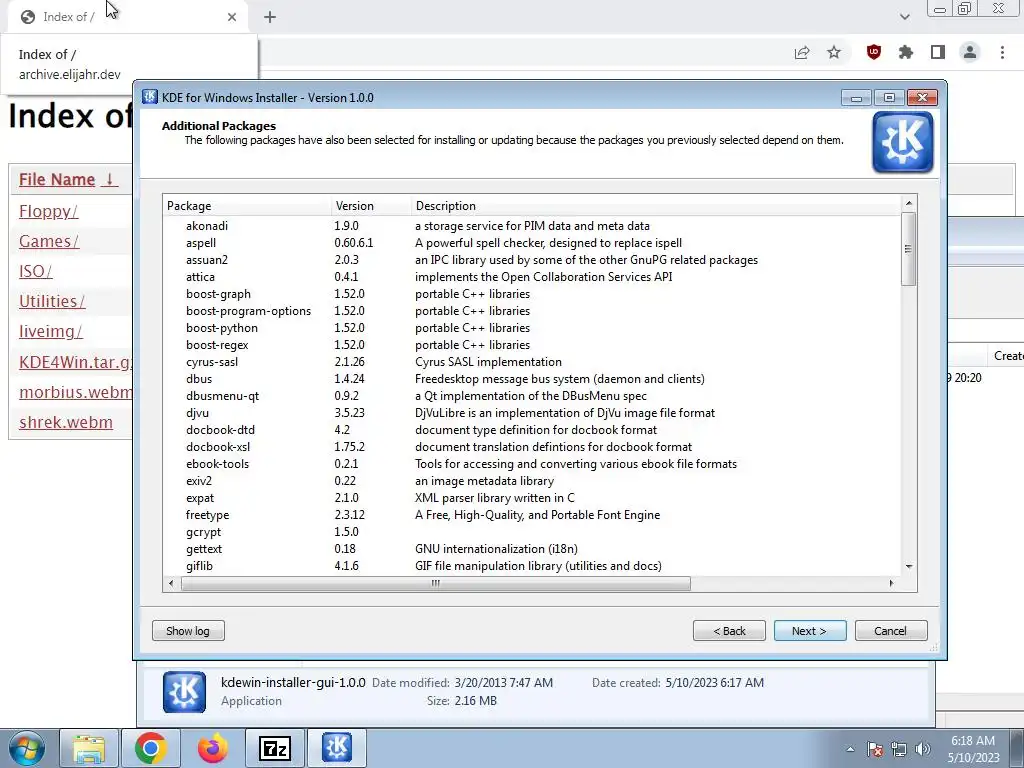Open the Games/ folder link
This screenshot has height=768, width=1024.
pos(49,242)
